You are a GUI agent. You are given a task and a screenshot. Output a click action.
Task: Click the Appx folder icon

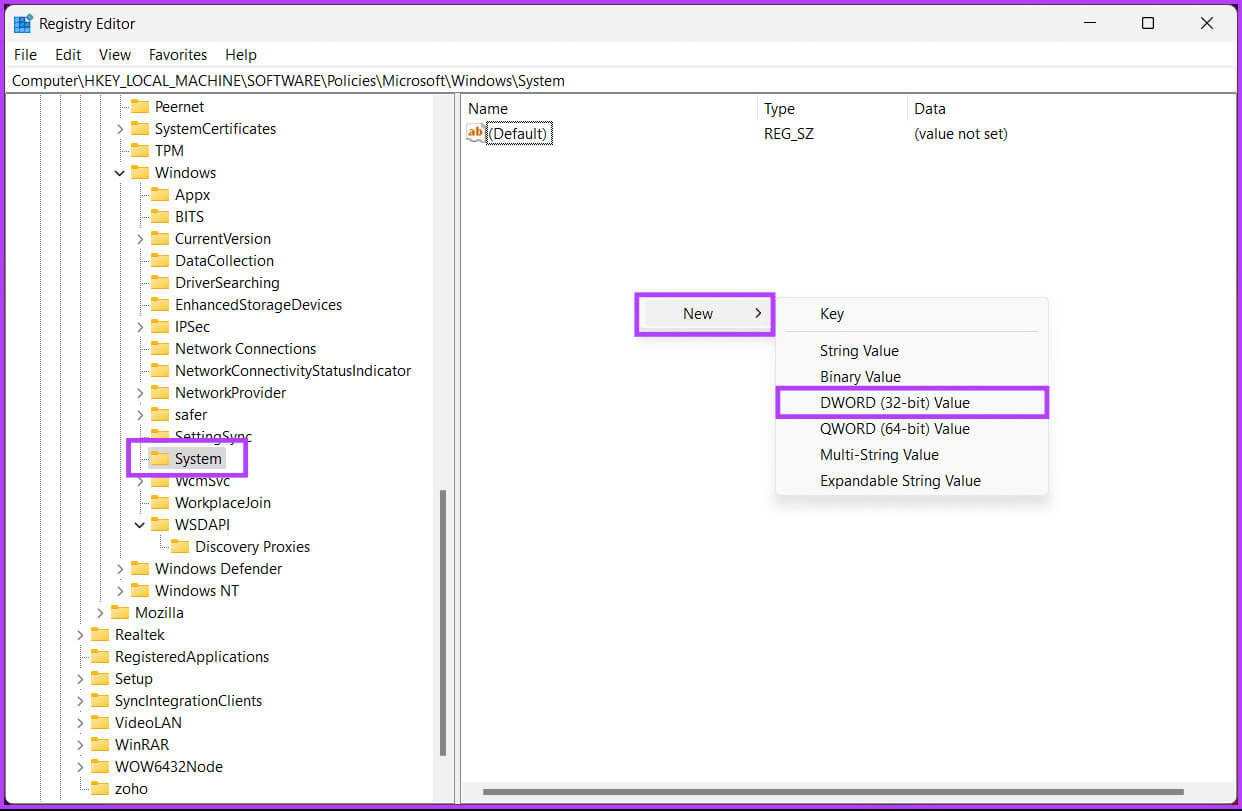coord(160,195)
